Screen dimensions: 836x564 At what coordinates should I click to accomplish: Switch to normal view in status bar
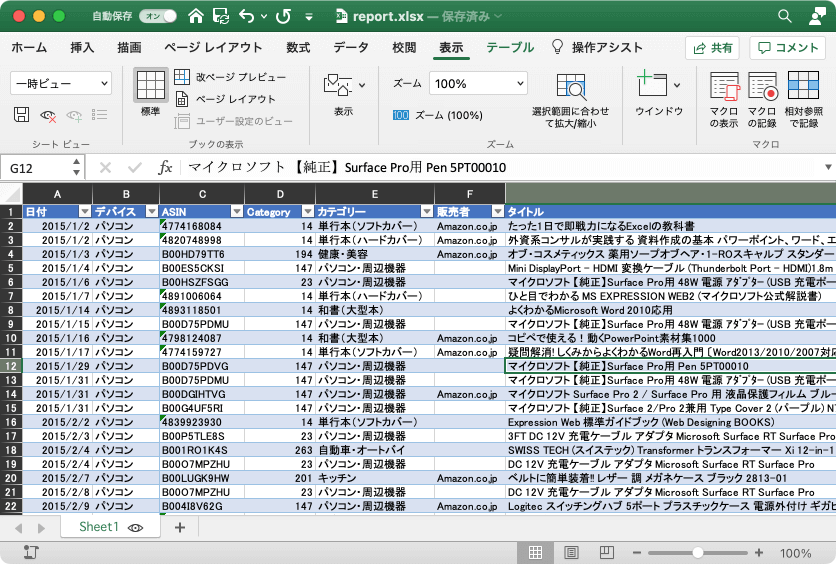click(x=535, y=552)
